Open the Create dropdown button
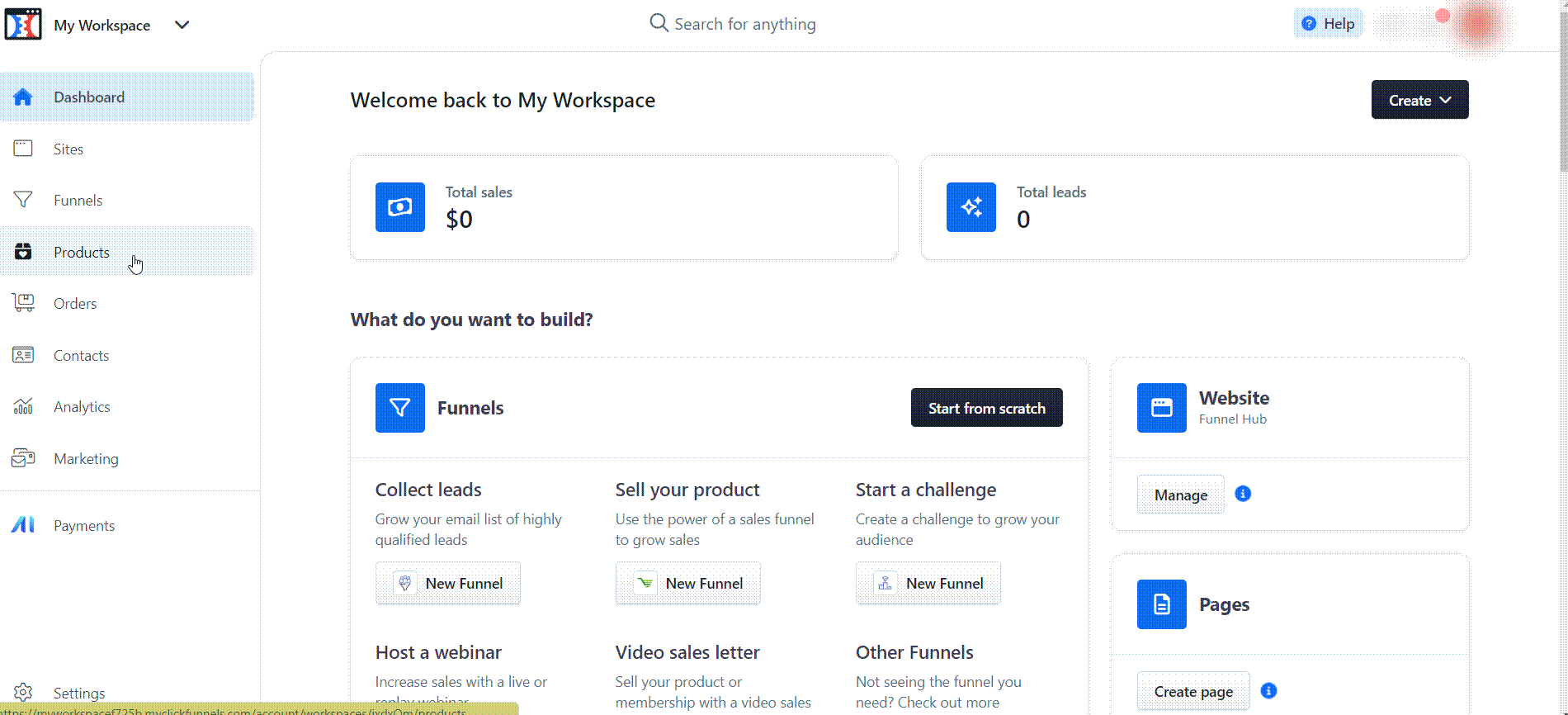1568x715 pixels. [1419, 100]
